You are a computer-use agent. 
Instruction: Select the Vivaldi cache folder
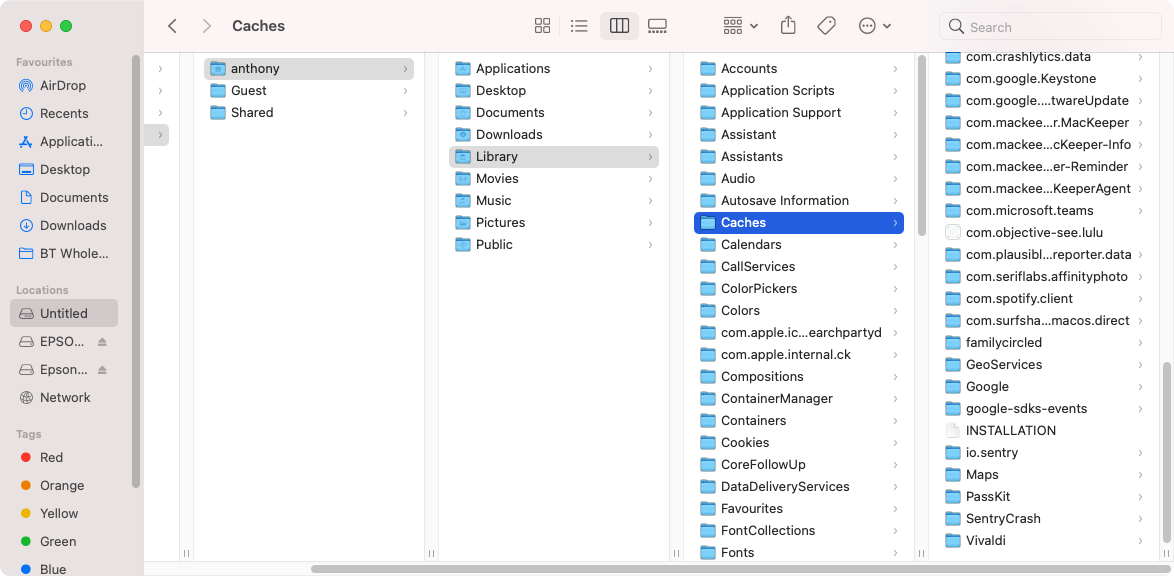pyautogui.click(x=1044, y=541)
